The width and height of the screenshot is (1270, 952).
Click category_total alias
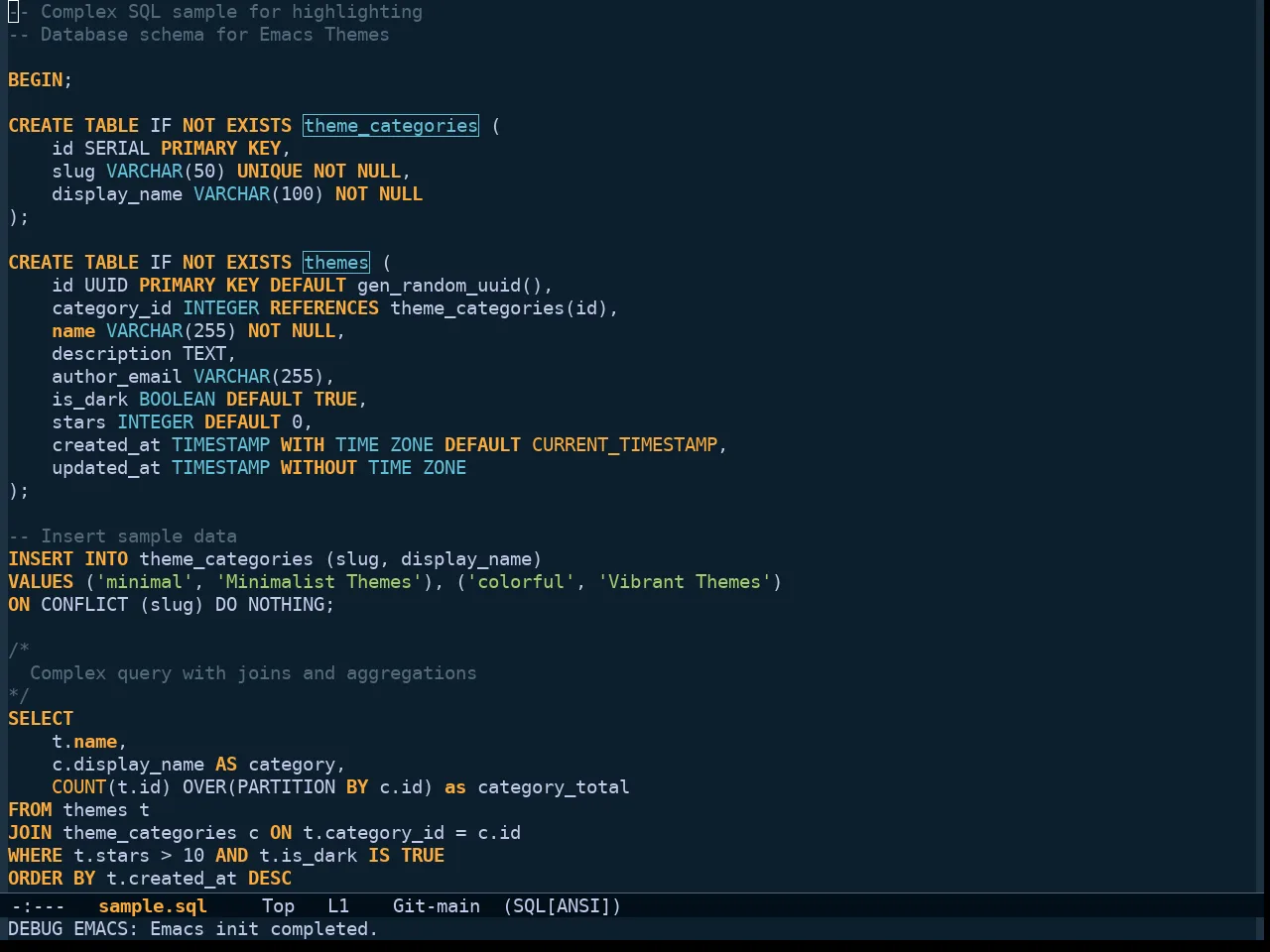554,786
